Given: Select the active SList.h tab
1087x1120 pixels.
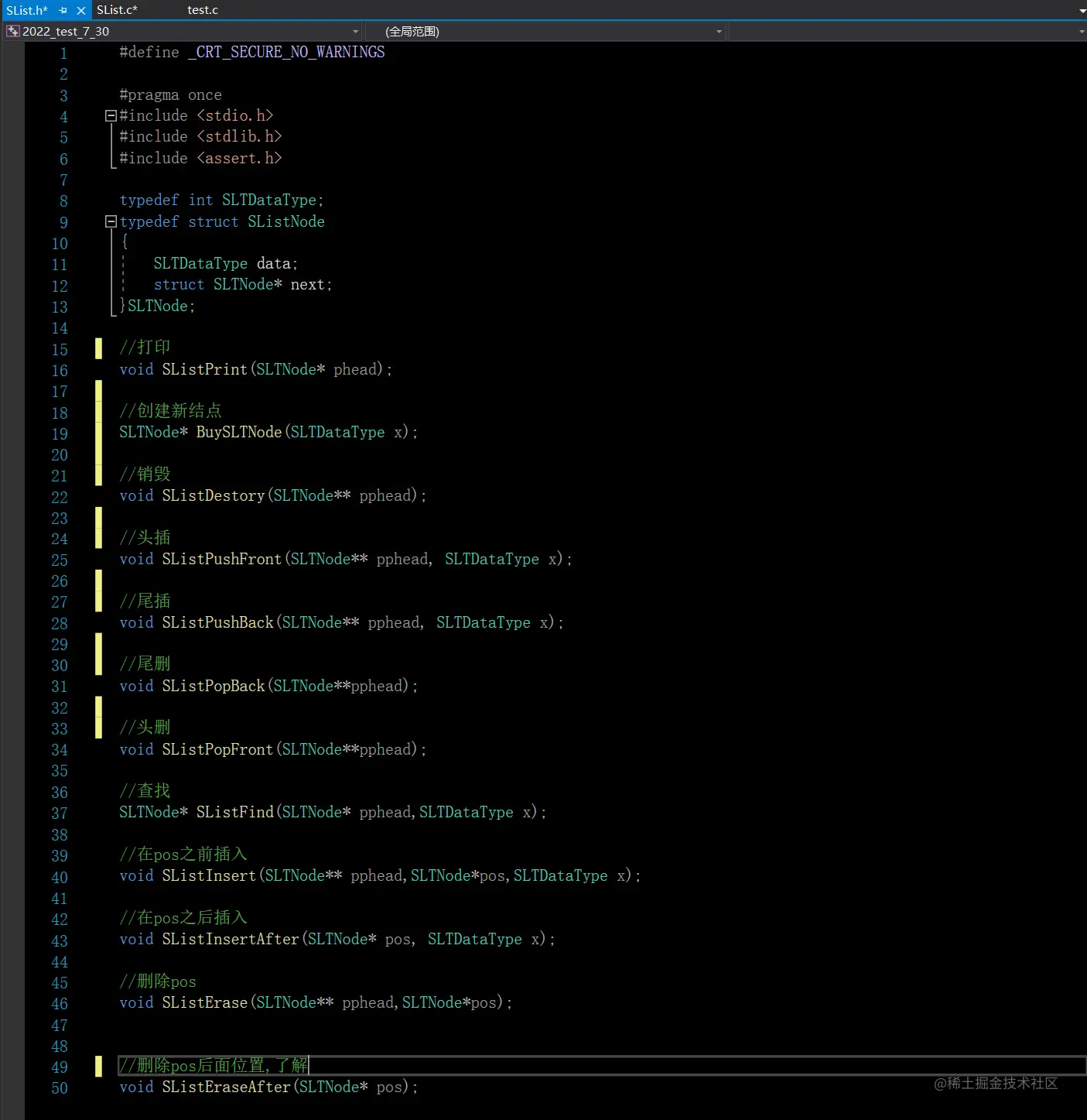Looking at the screenshot, I should point(27,10).
